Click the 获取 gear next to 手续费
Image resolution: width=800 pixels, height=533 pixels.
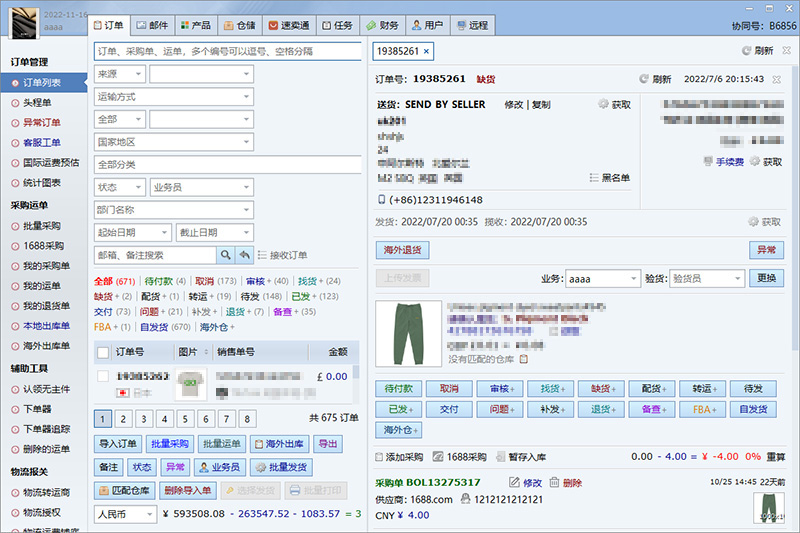coord(755,162)
